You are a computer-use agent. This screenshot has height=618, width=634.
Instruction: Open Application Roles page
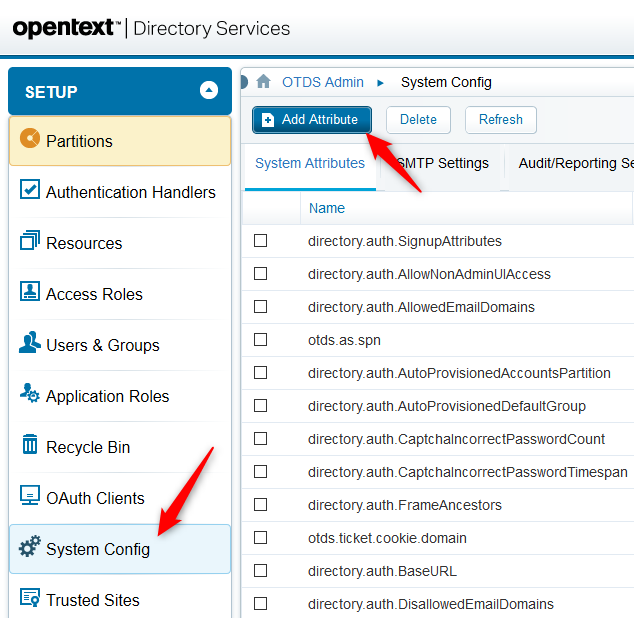120,396
